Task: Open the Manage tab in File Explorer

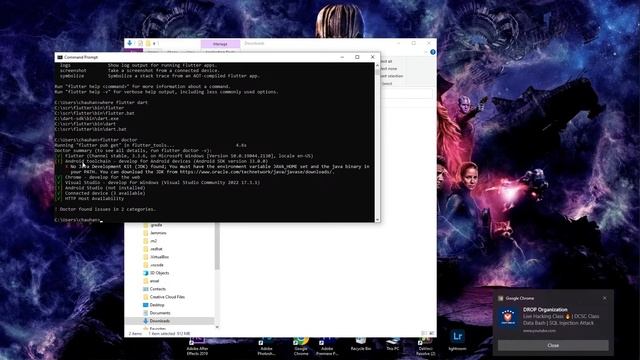Action: (220, 44)
